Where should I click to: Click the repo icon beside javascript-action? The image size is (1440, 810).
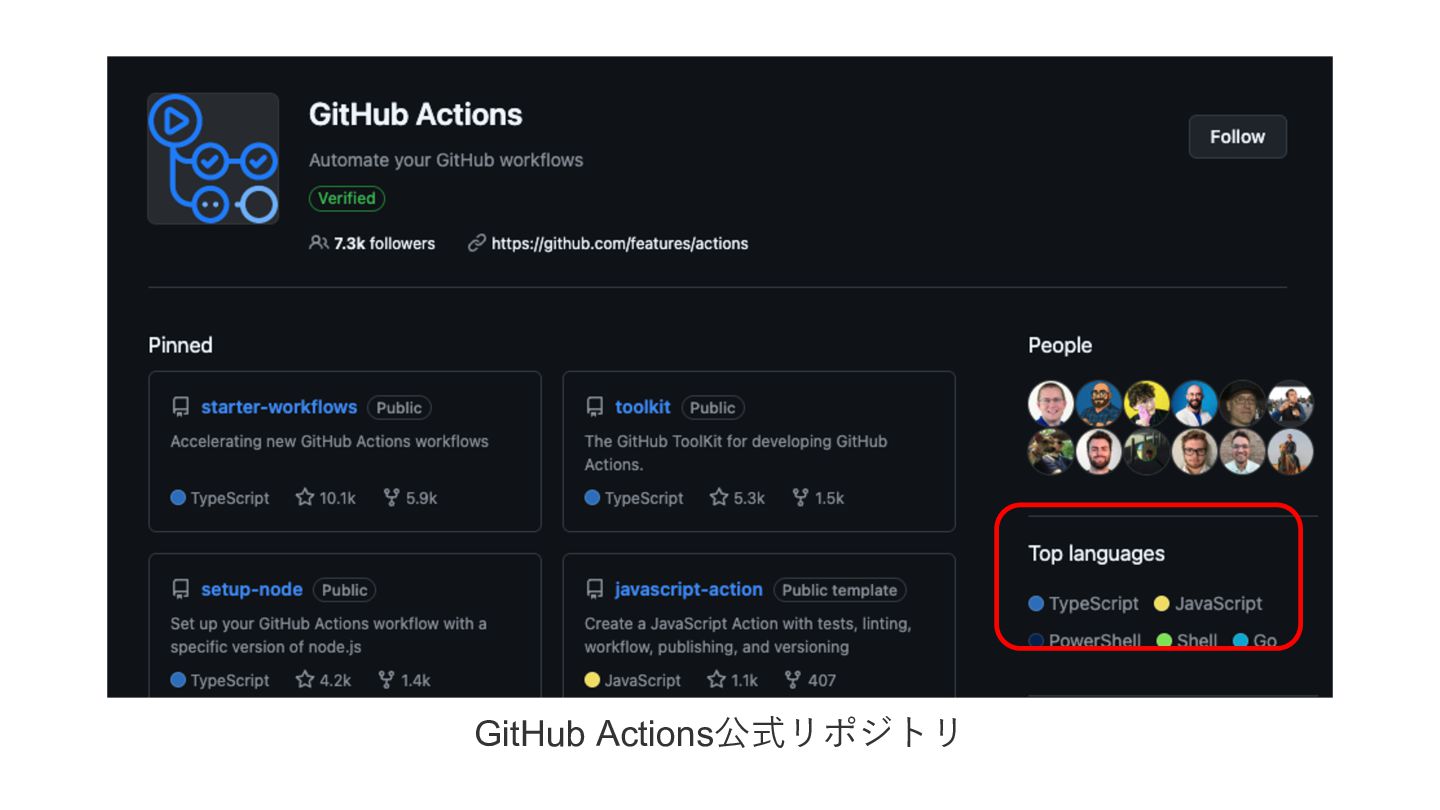pyautogui.click(x=595, y=589)
